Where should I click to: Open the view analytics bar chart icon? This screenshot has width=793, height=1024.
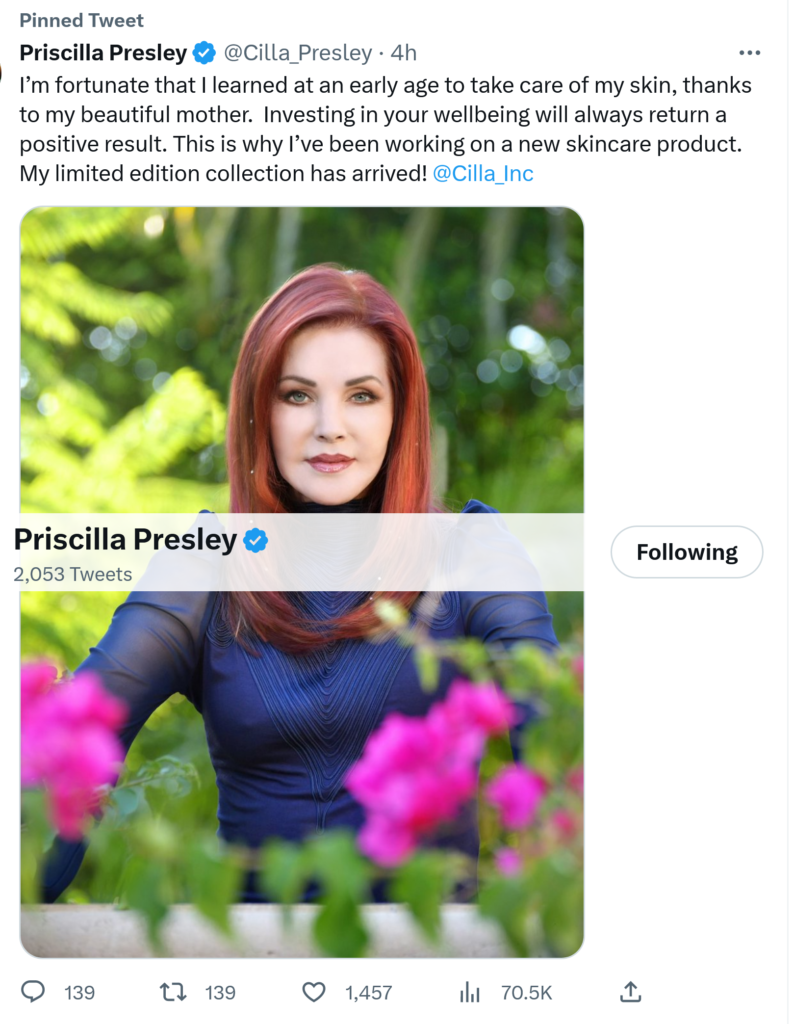469,992
